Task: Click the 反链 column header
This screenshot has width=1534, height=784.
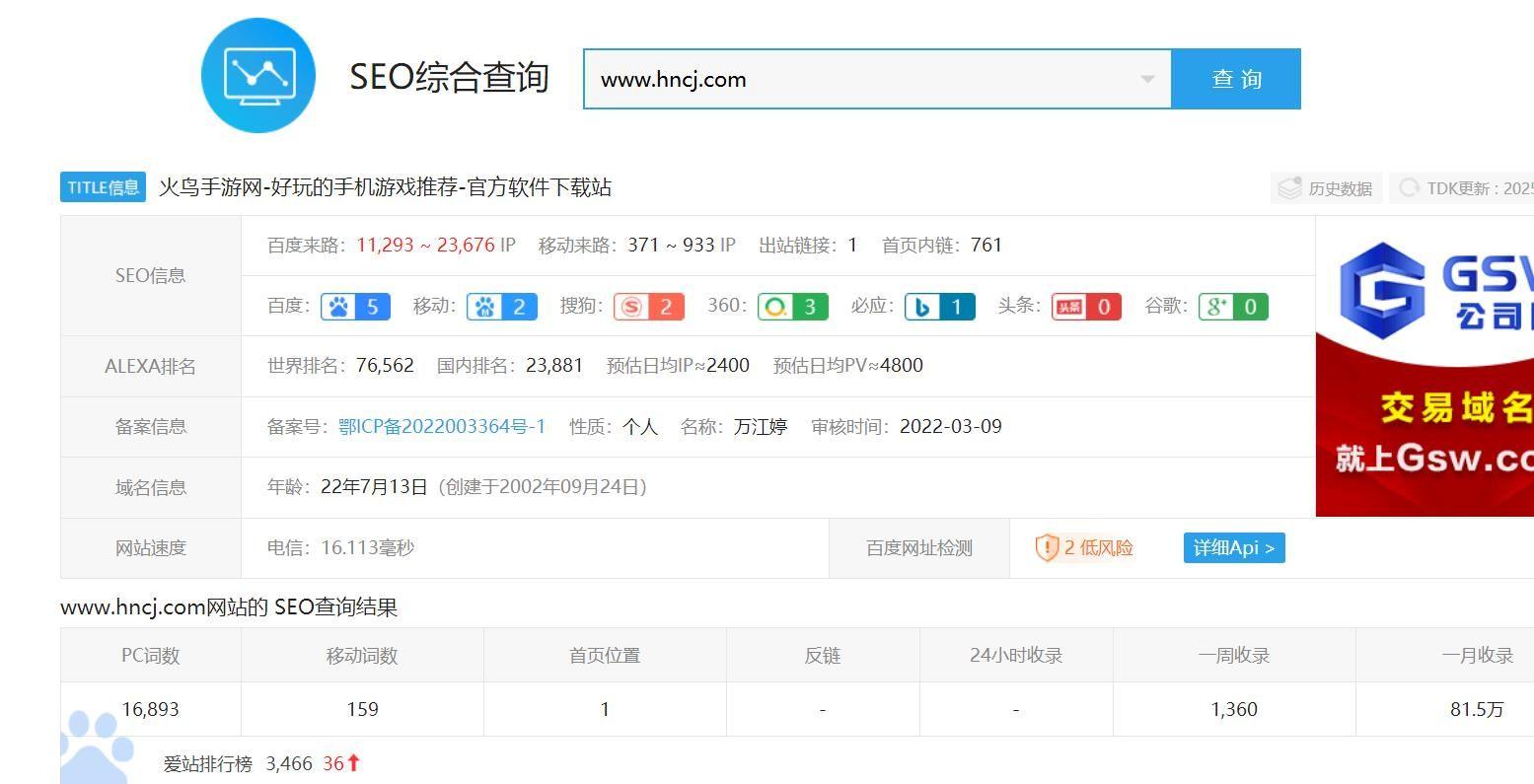Action: click(x=823, y=656)
